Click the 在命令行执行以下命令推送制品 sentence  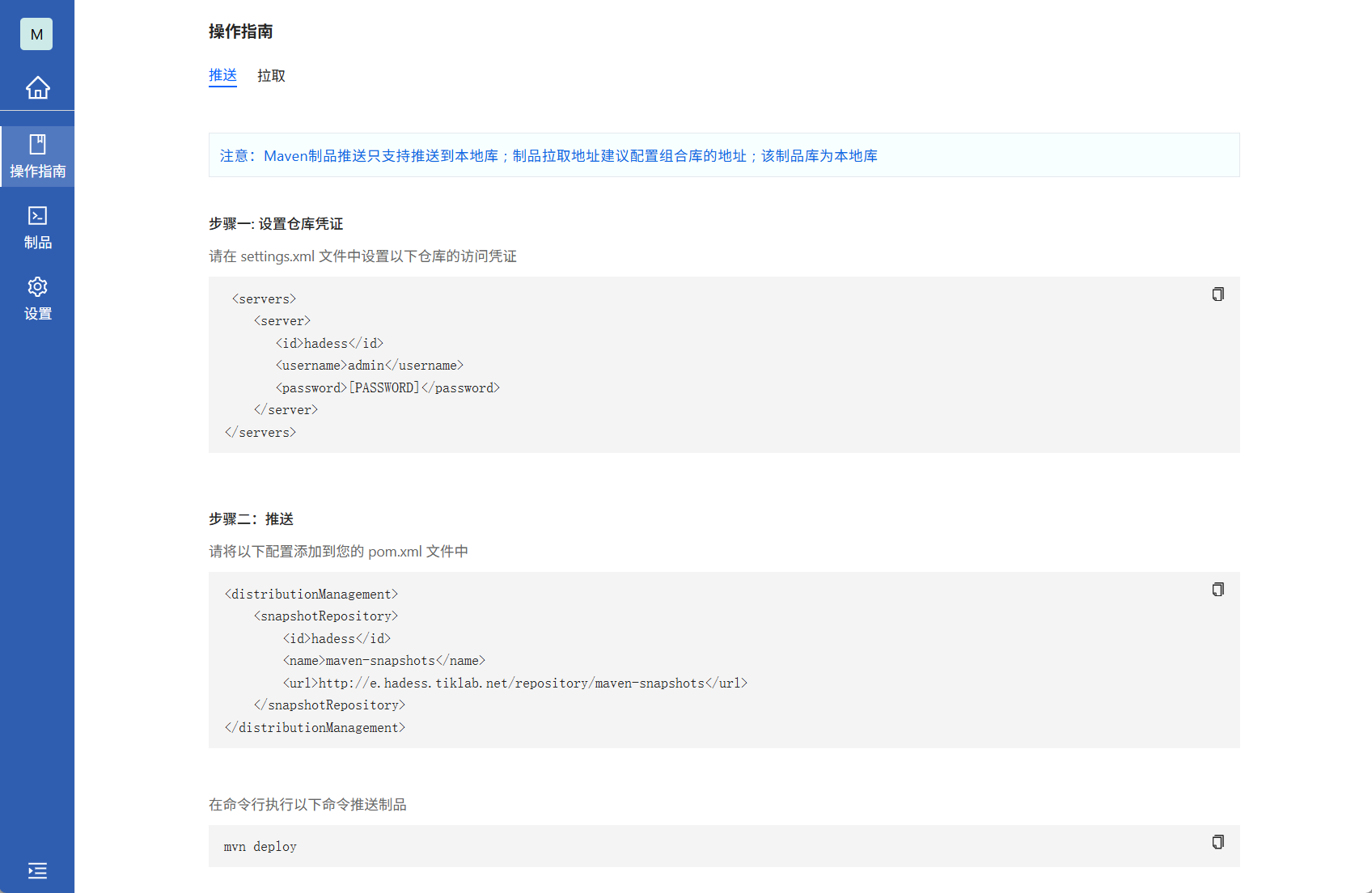pos(307,805)
